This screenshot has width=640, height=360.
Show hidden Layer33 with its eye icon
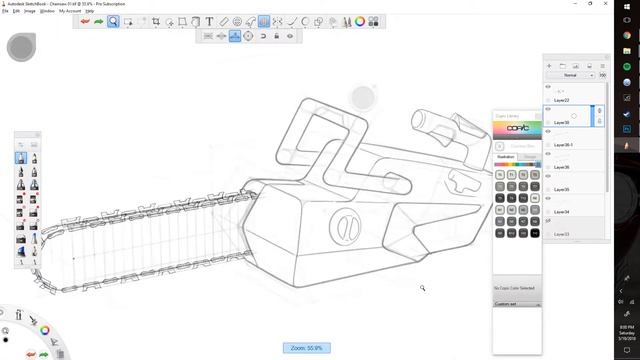[548, 221]
